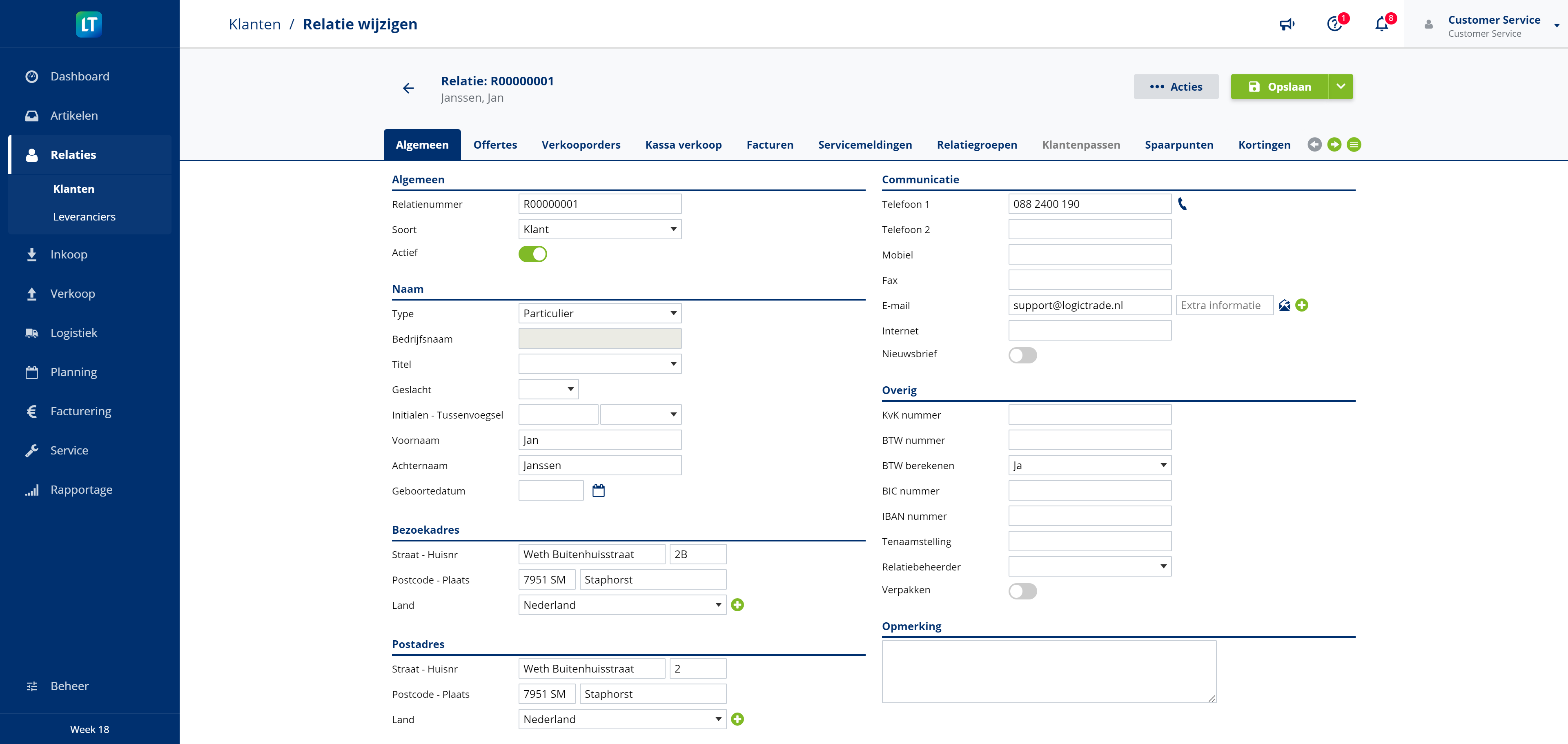Image resolution: width=1568 pixels, height=744 pixels.
Task: Switch to the Offertes tab
Action: pos(495,145)
